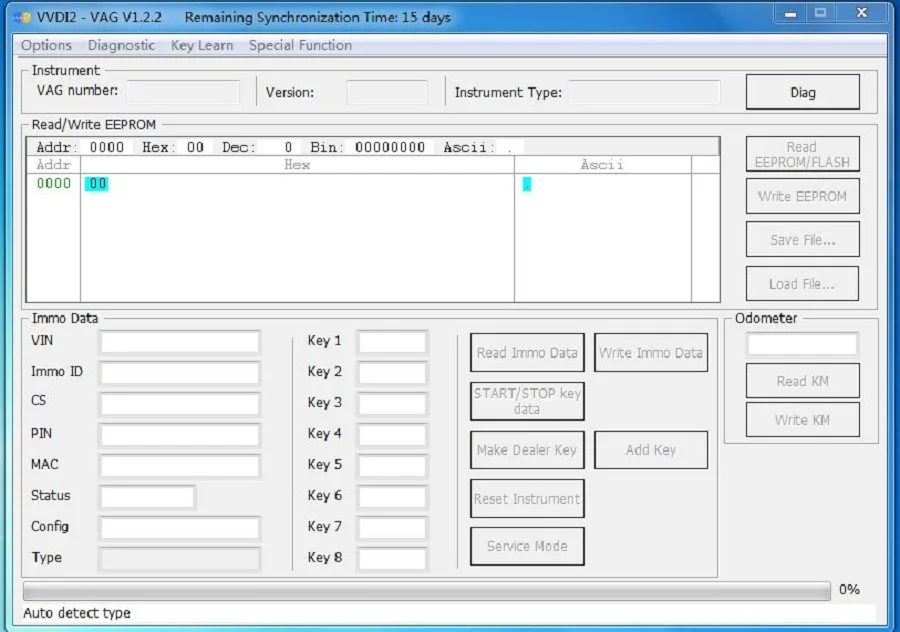The width and height of the screenshot is (900, 632).
Task: Focus the MAC input field
Action: pyautogui.click(x=180, y=466)
